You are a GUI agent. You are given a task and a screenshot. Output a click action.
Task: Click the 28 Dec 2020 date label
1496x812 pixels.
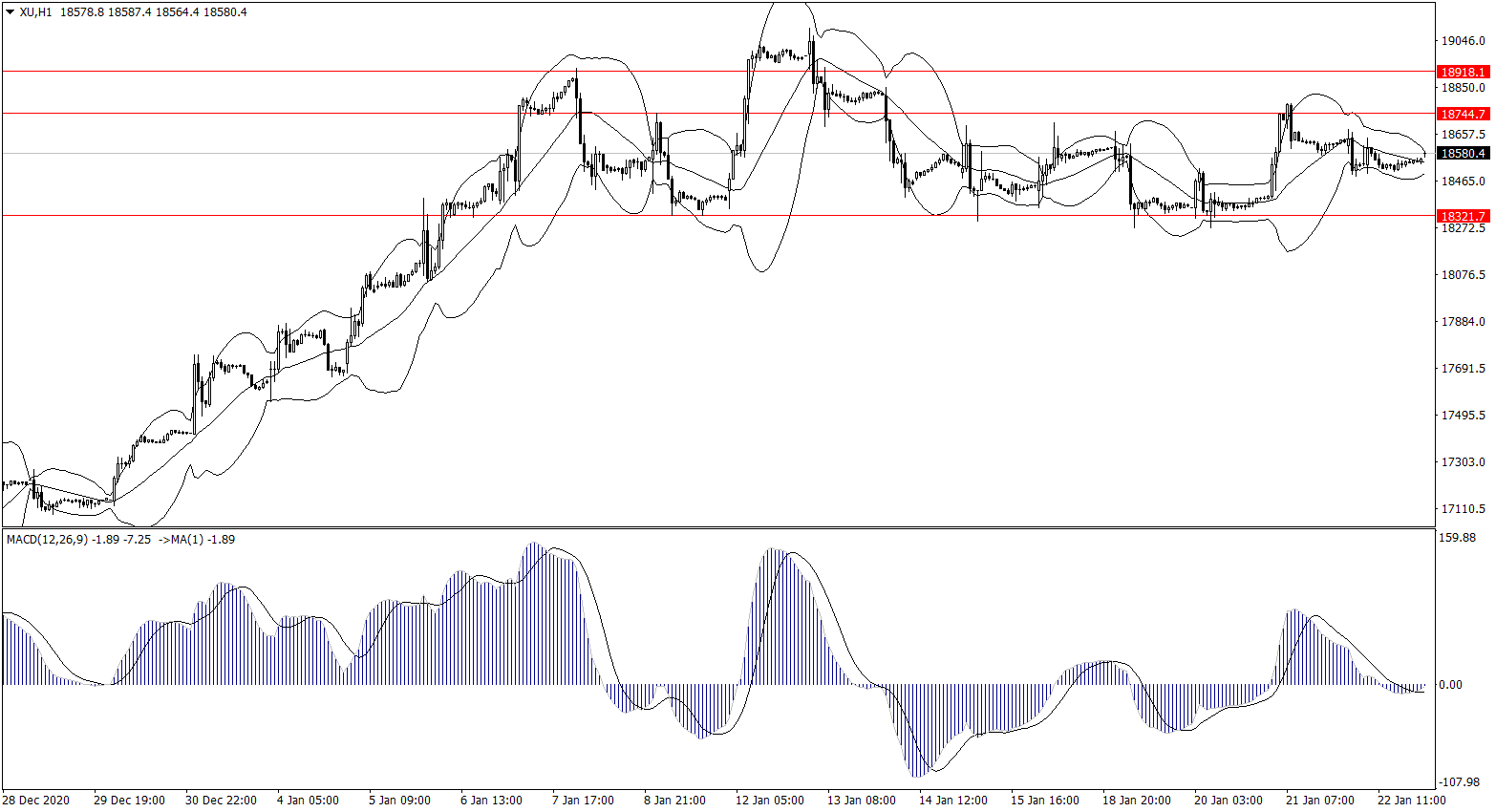(35, 801)
